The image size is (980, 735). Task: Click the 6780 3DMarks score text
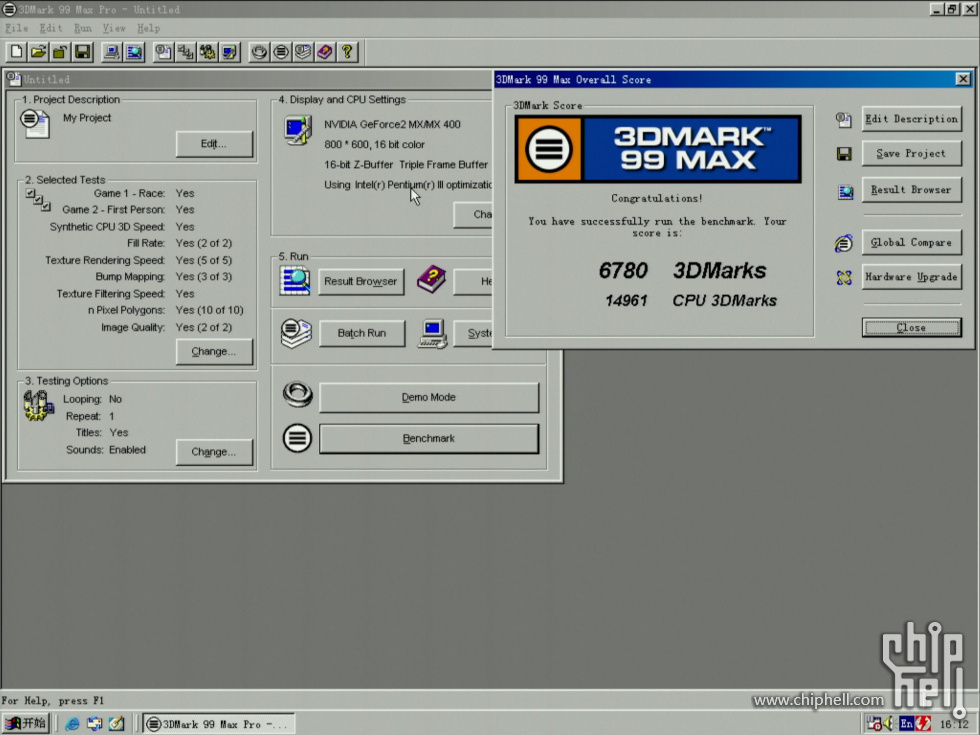point(682,271)
